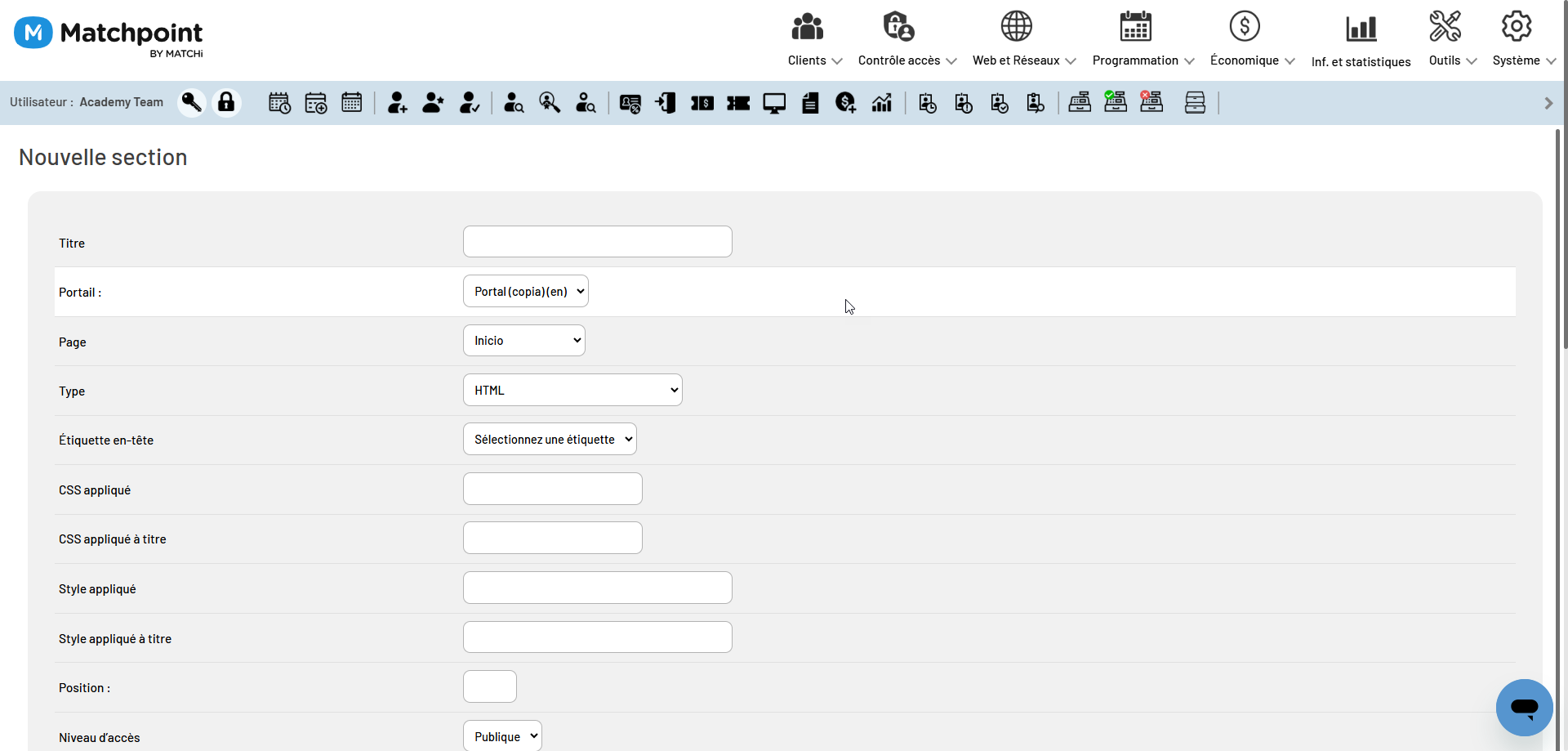1568x751 pixels.
Task: Click the cash register with green check
Action: (1116, 102)
